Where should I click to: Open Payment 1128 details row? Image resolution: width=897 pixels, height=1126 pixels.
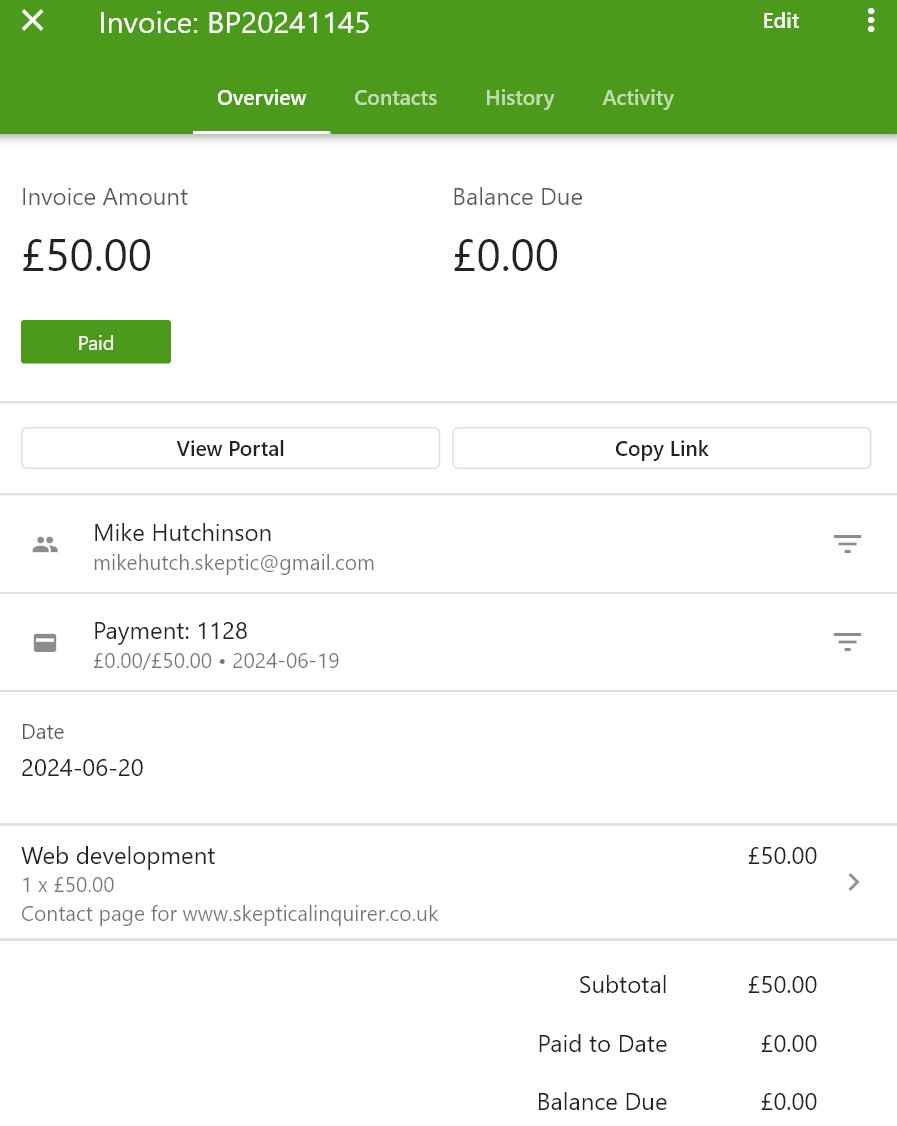click(448, 643)
